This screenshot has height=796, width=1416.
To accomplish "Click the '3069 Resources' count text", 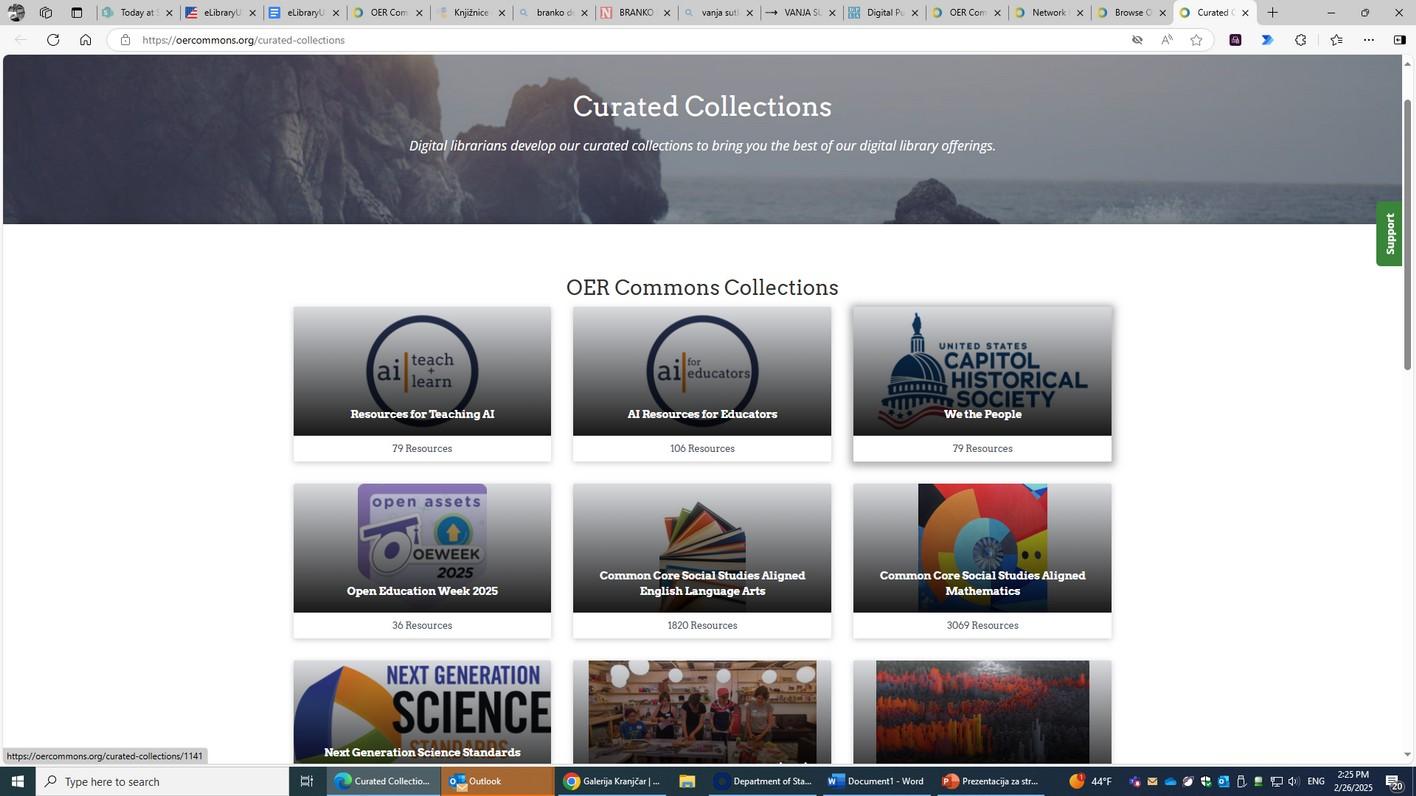I will [x=982, y=626].
